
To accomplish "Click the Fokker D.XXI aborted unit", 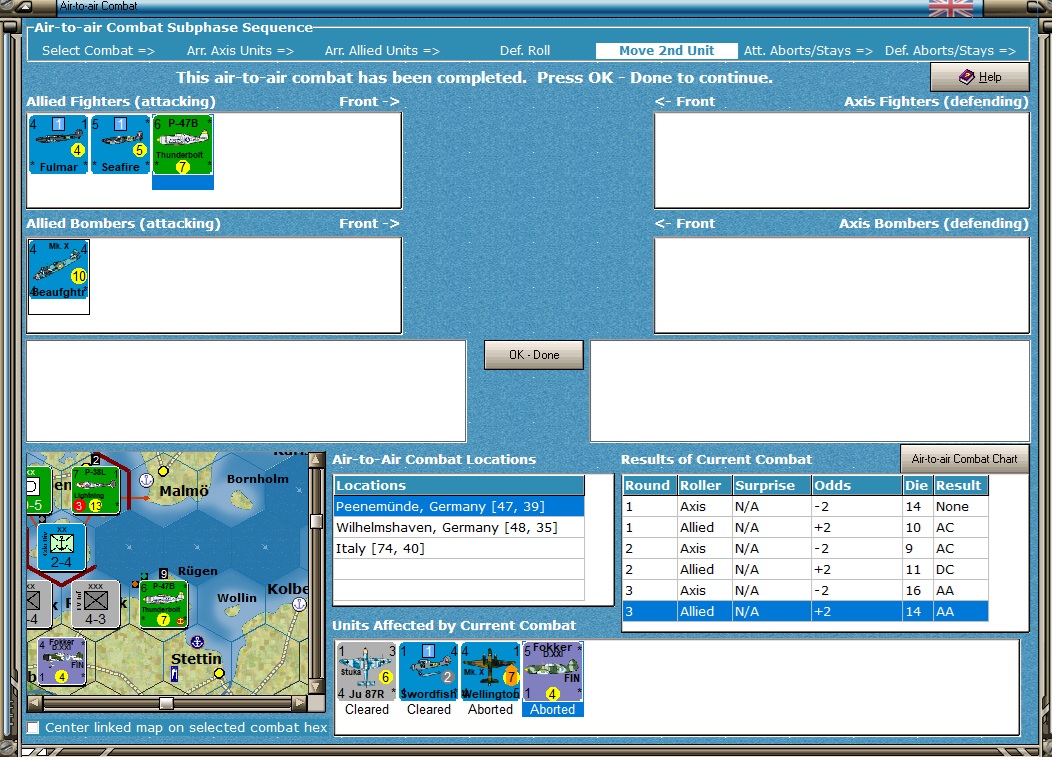I will (552, 672).
